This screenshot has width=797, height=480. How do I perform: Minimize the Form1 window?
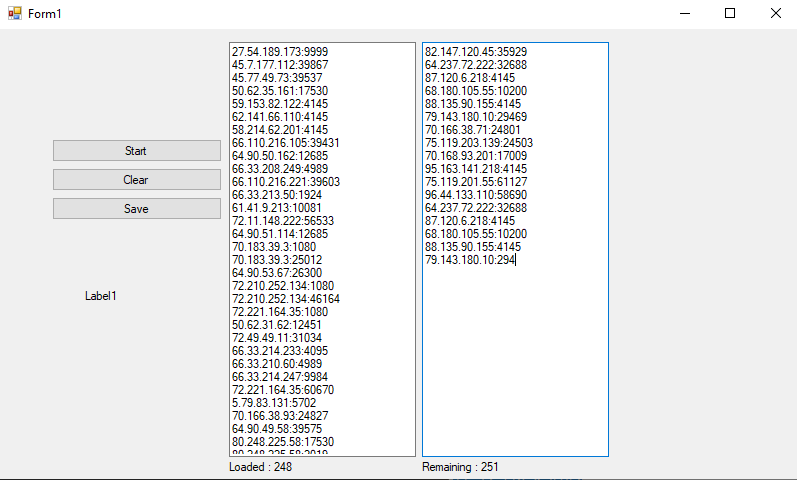pos(685,13)
